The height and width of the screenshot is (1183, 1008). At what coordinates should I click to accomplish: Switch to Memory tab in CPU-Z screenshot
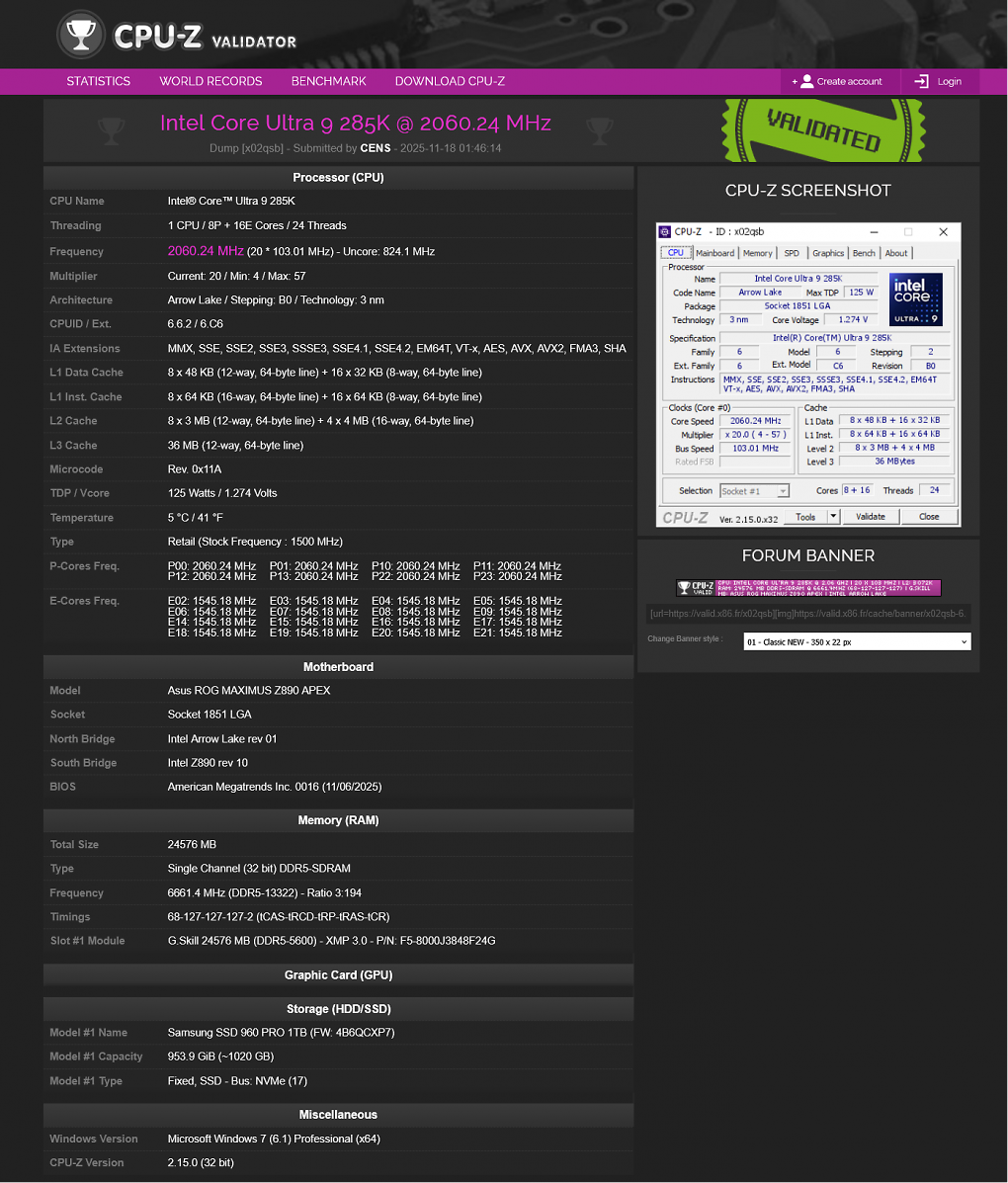758,253
